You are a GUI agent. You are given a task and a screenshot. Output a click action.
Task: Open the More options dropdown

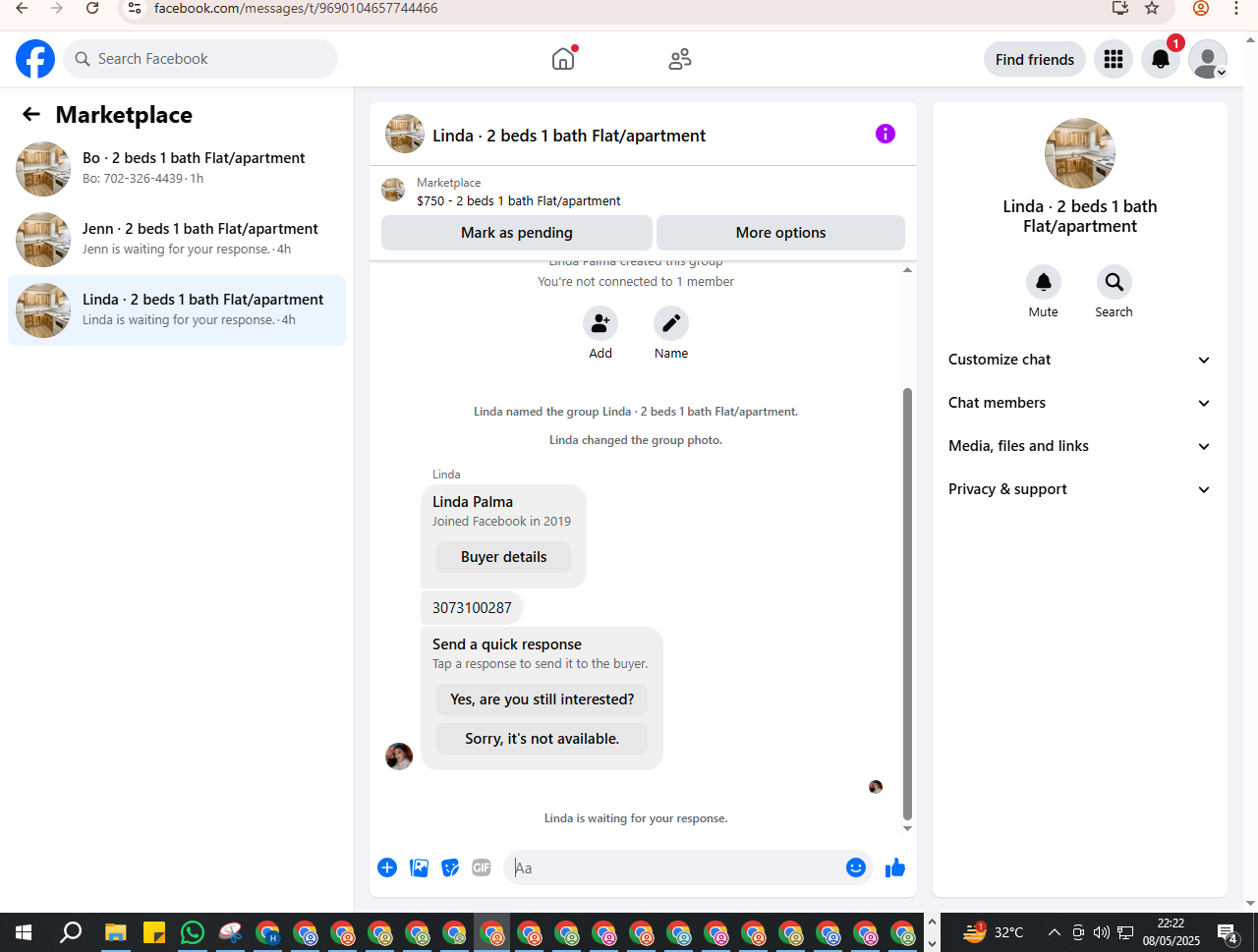coord(780,233)
